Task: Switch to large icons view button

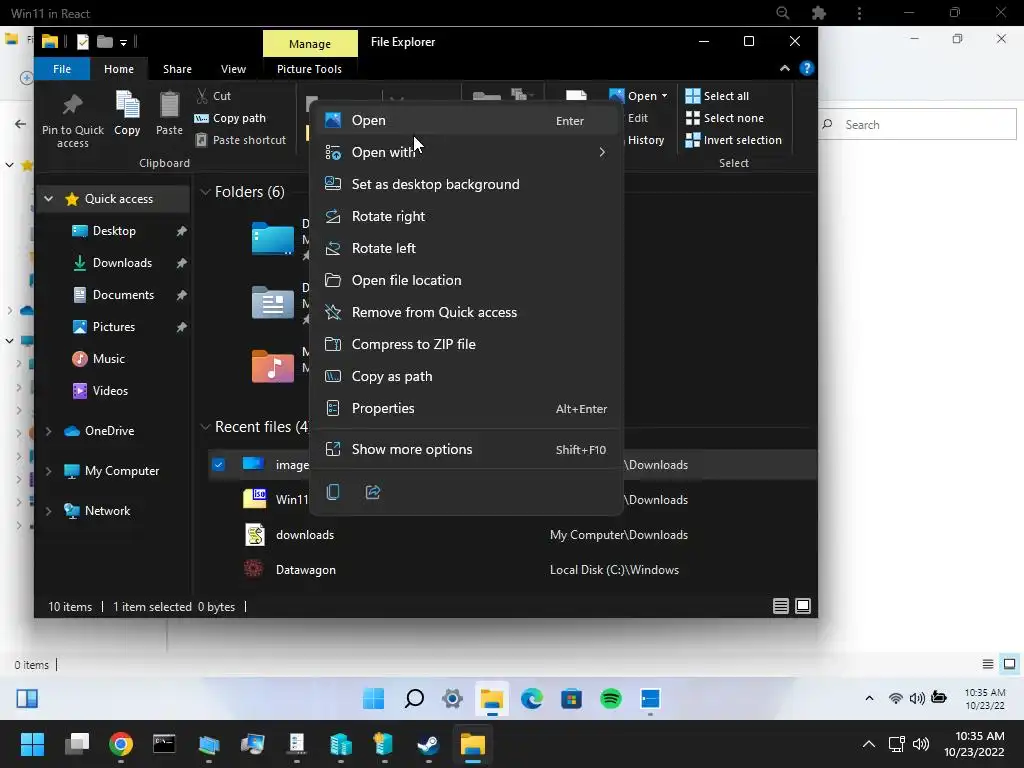Action: [803, 606]
